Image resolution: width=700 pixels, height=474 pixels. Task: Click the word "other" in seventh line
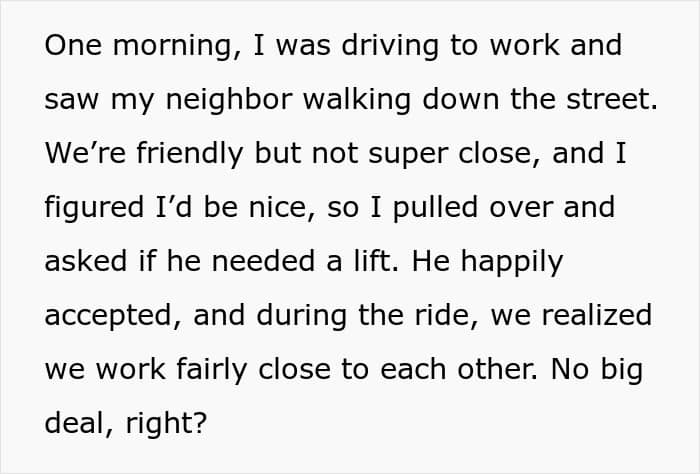click(x=495, y=369)
